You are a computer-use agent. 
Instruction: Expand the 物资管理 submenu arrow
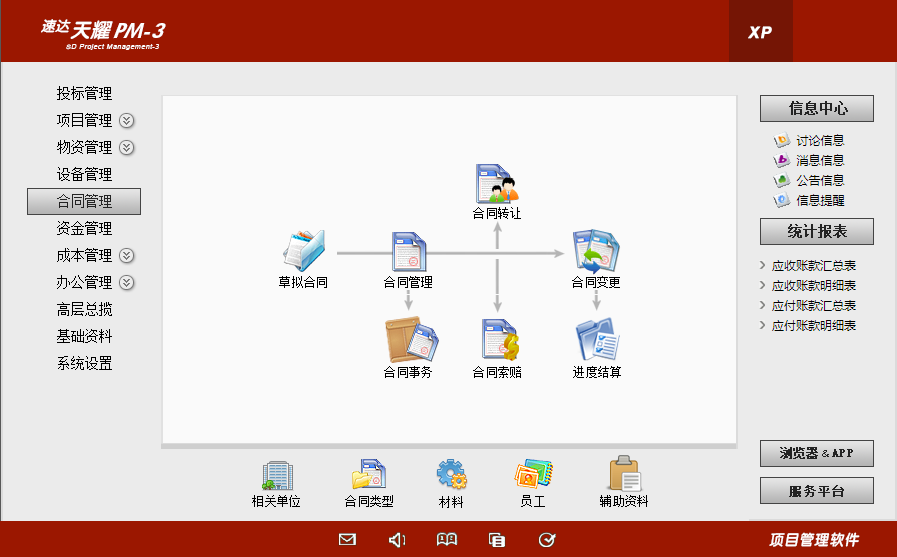point(127,148)
